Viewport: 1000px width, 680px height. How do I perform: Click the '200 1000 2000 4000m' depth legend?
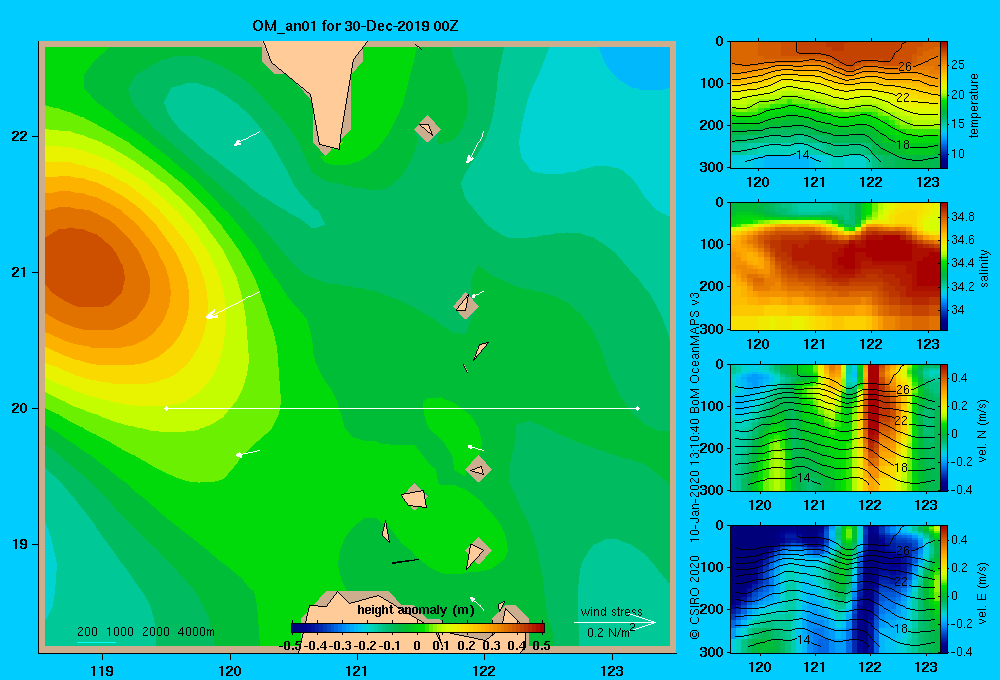(145, 632)
